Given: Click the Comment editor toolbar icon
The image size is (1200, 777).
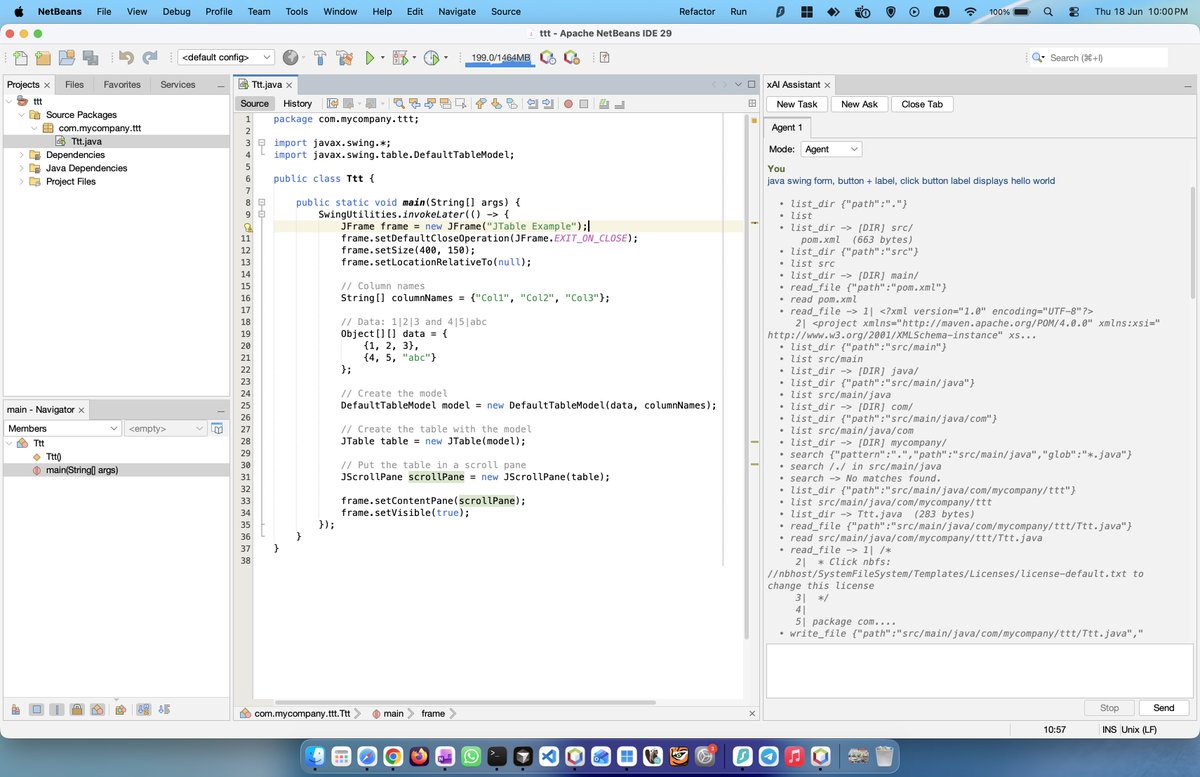Looking at the screenshot, I should (x=604, y=103).
